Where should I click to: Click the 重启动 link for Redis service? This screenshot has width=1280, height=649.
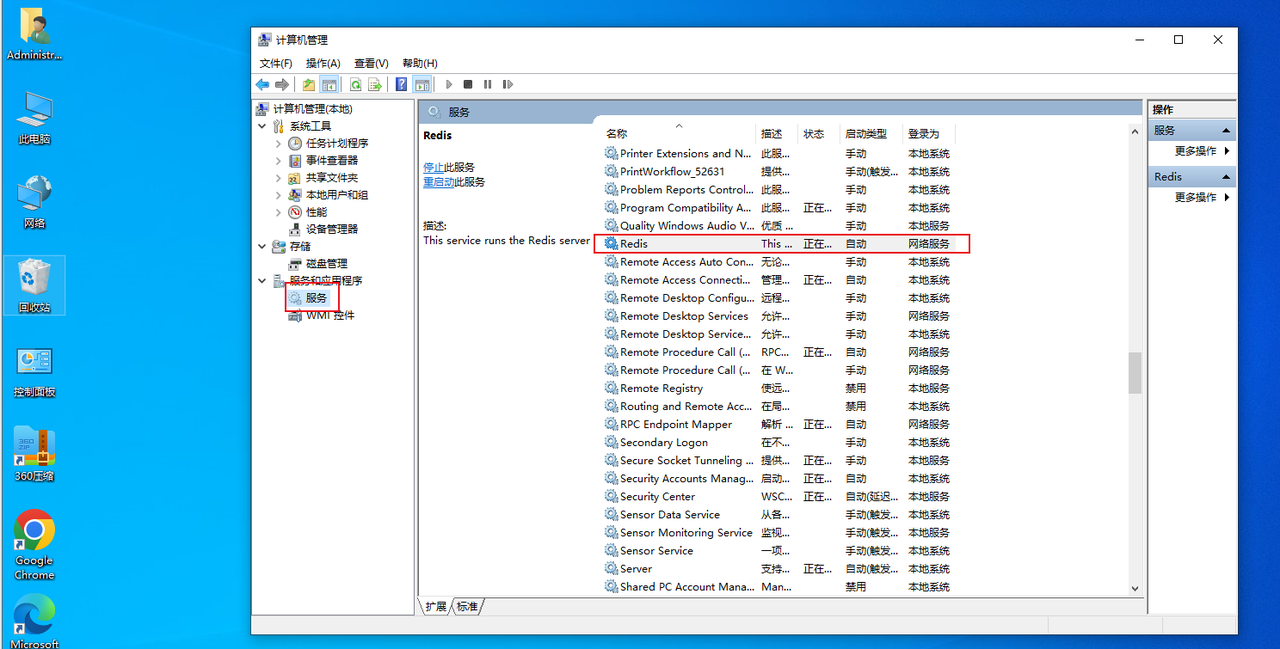click(x=438, y=182)
